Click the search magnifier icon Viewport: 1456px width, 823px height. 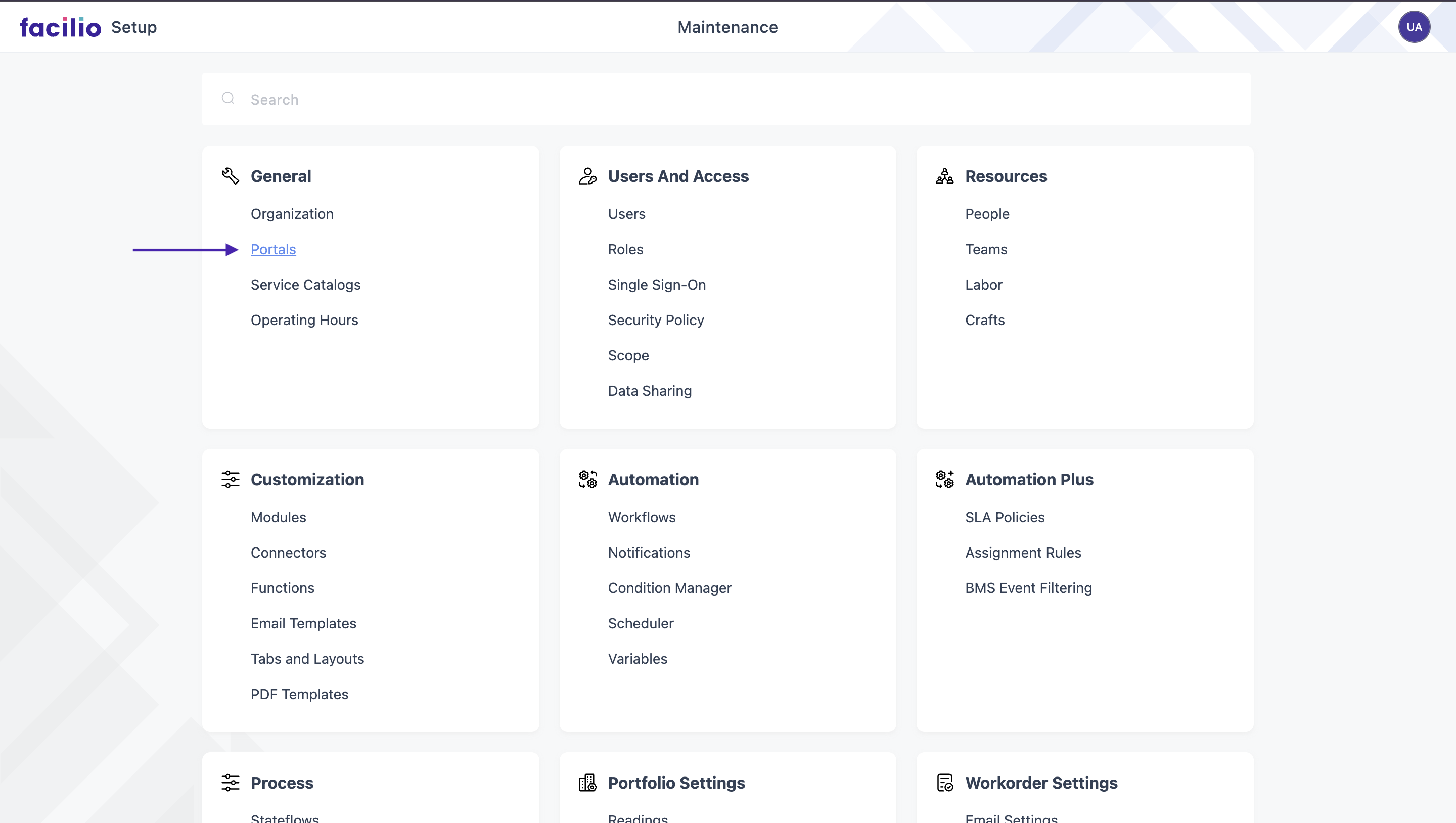coord(228,99)
